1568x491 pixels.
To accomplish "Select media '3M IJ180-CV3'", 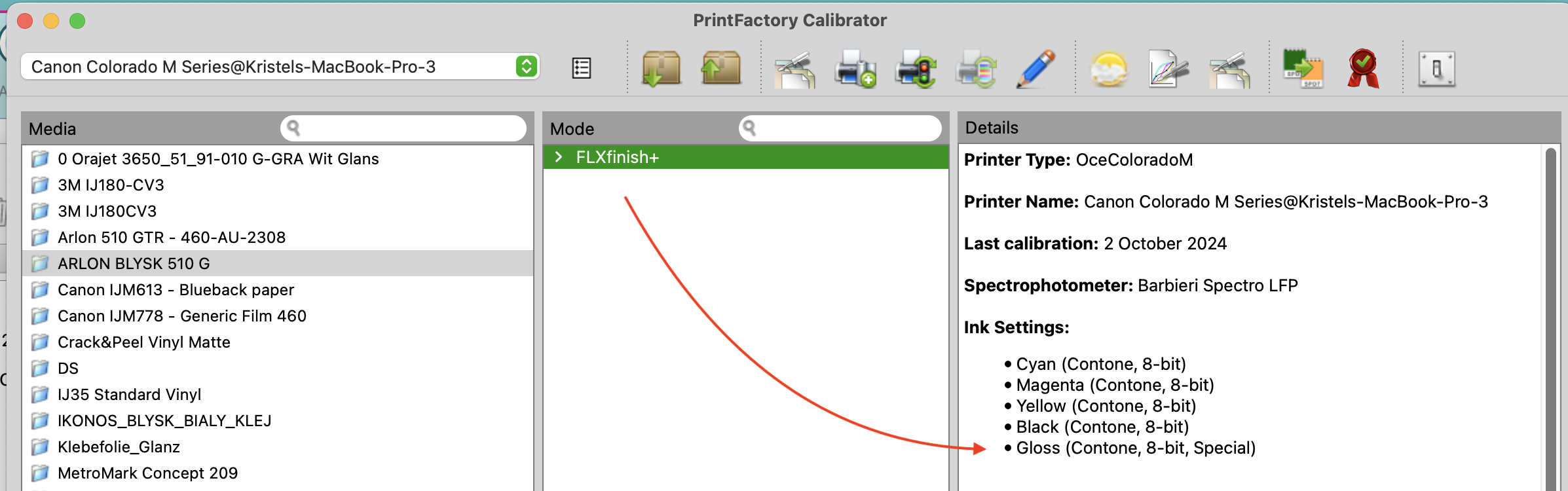I will tap(278, 185).
